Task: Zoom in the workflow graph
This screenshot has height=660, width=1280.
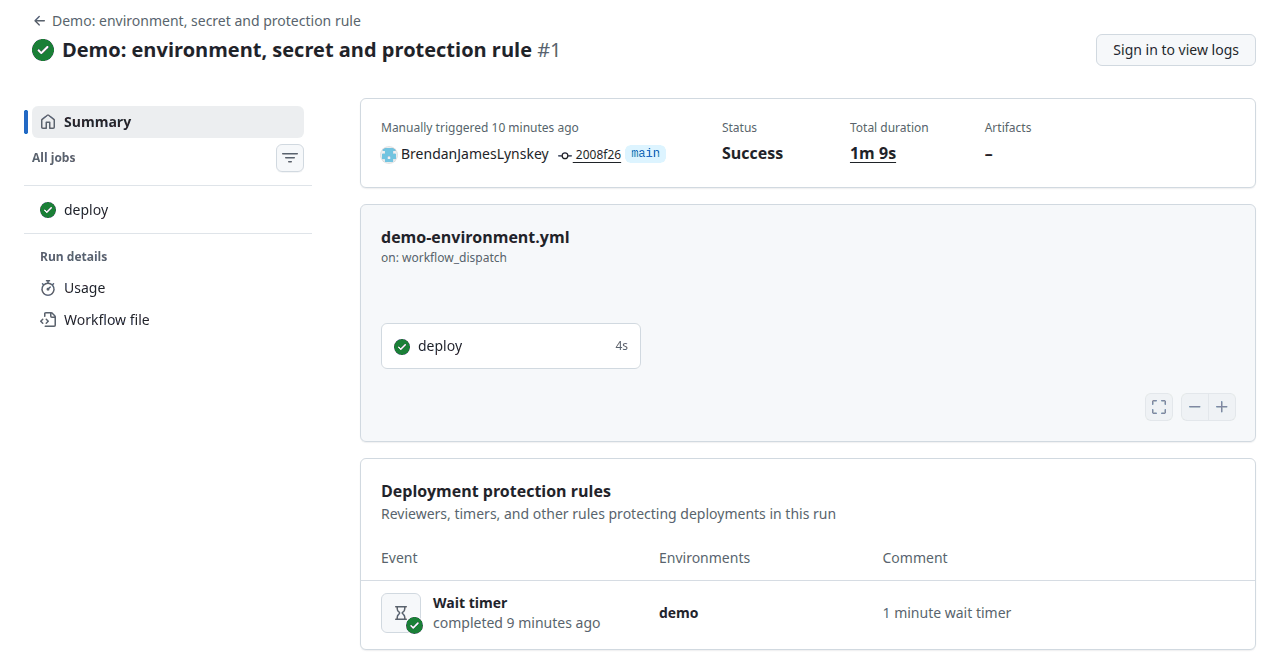Action: pyautogui.click(x=1222, y=407)
